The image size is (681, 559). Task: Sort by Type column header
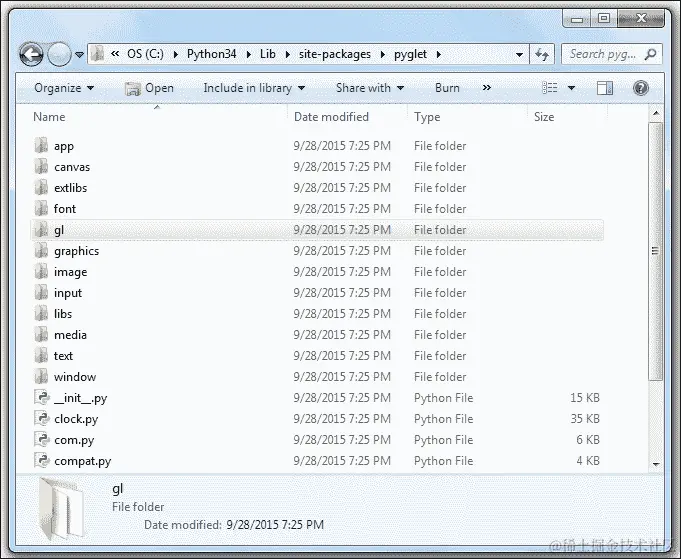coord(427,117)
